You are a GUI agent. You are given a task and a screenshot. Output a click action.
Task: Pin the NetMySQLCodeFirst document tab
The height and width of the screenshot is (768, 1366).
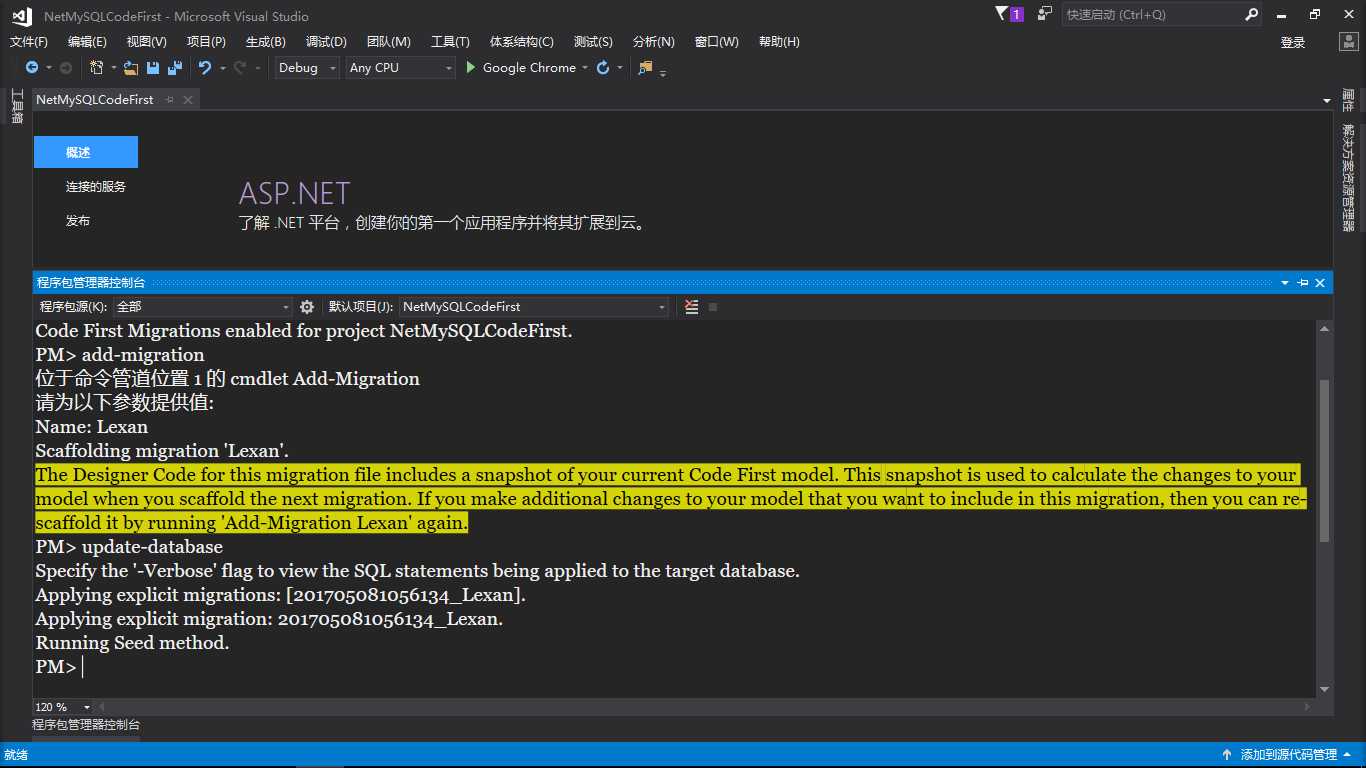(170, 100)
